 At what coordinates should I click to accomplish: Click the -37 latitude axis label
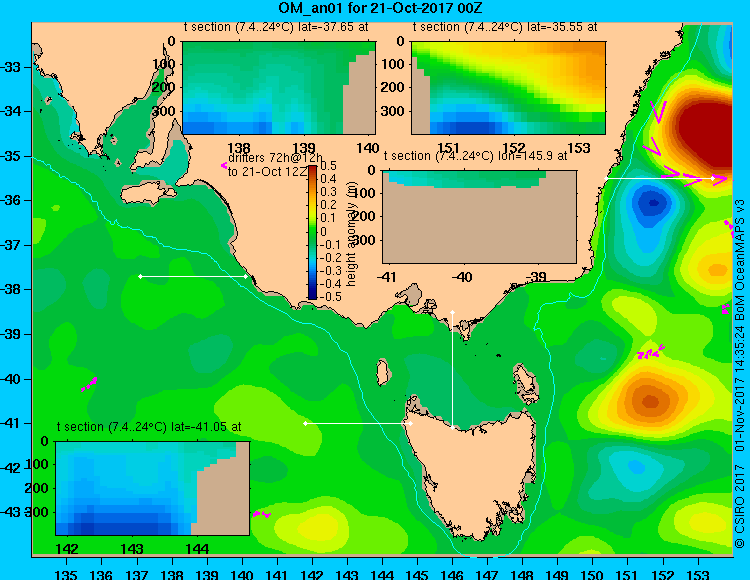click(10, 245)
